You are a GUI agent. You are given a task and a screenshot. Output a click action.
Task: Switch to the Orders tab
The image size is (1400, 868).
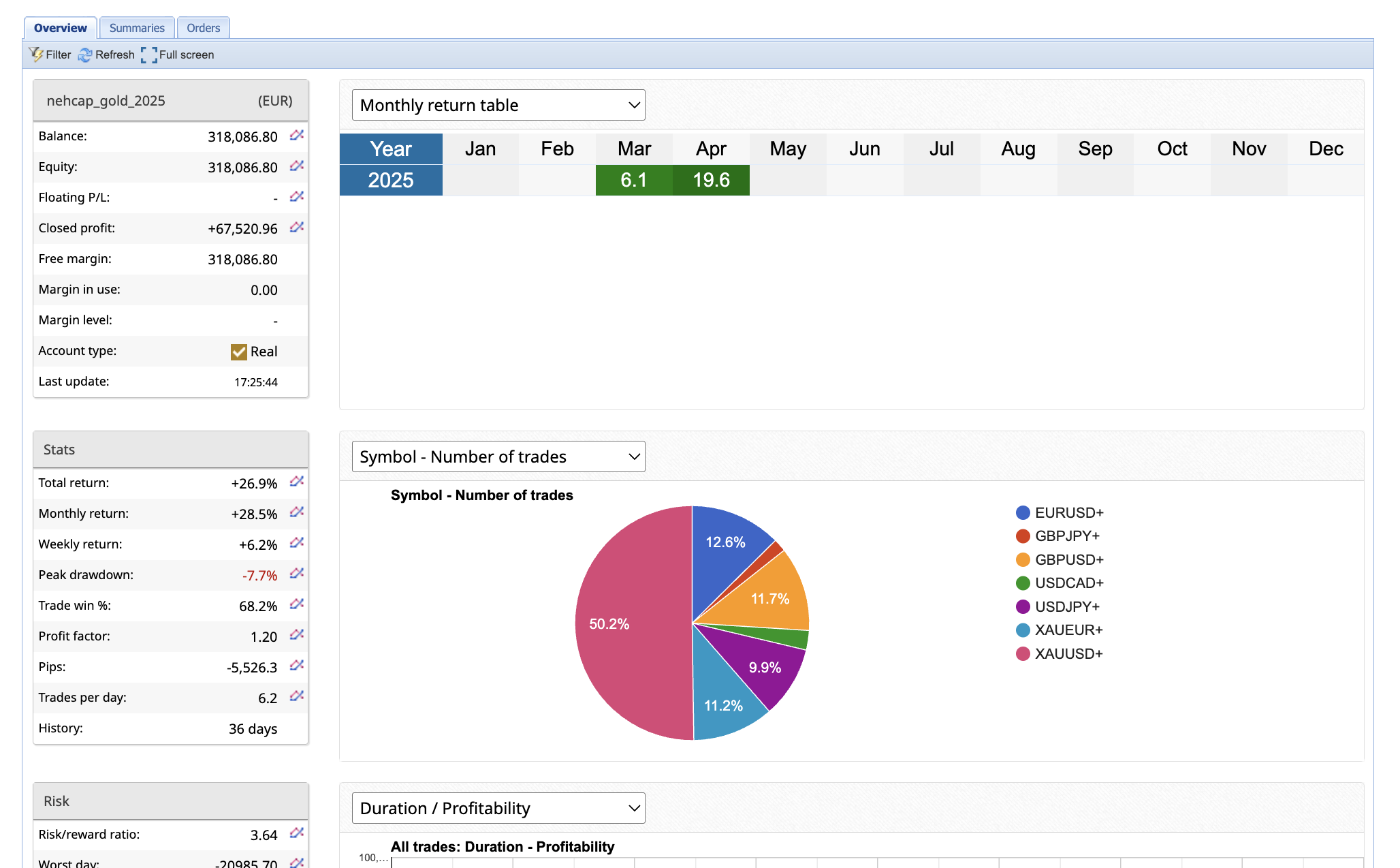click(x=203, y=28)
